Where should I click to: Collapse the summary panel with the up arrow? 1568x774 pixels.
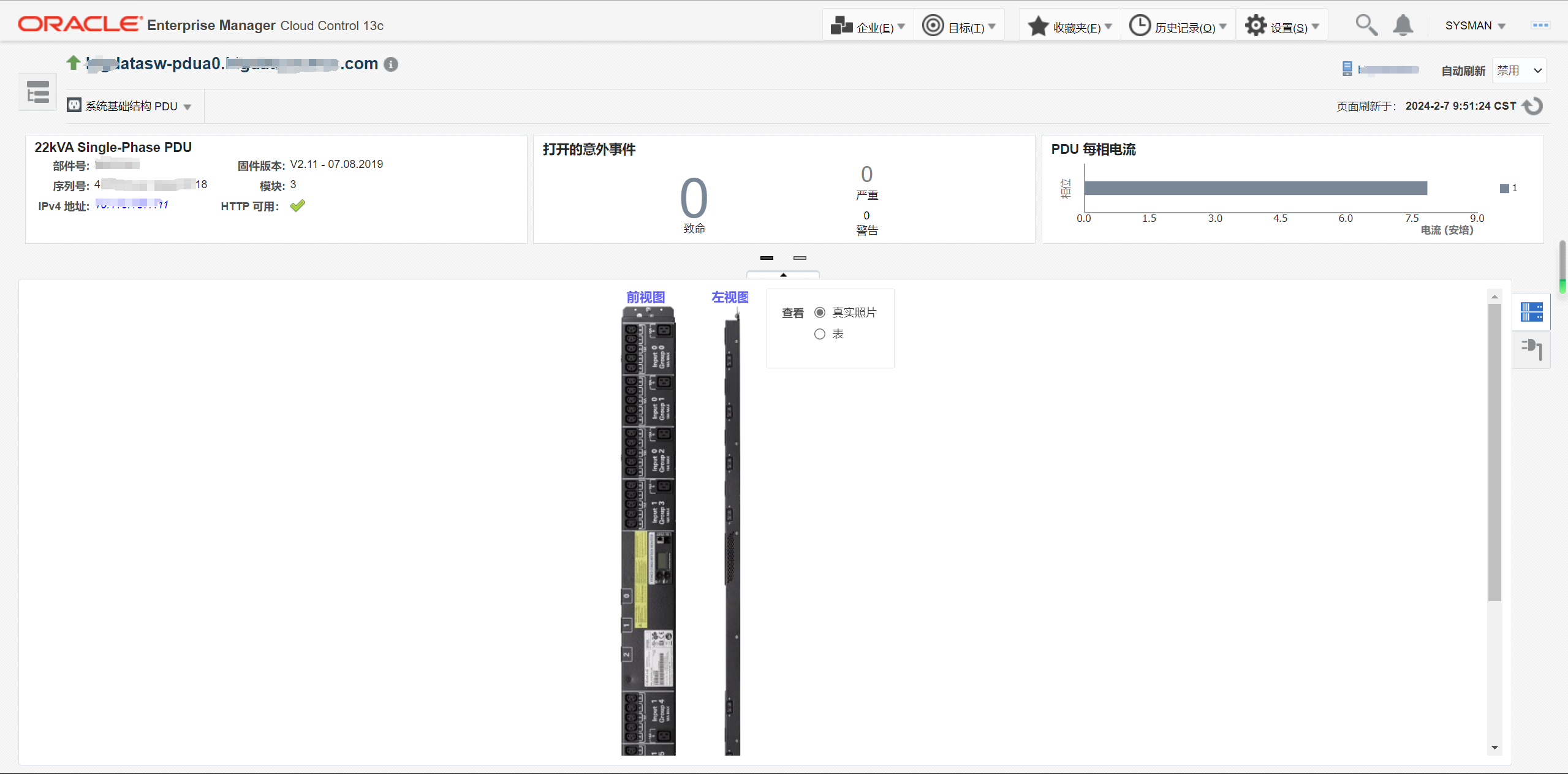click(783, 275)
